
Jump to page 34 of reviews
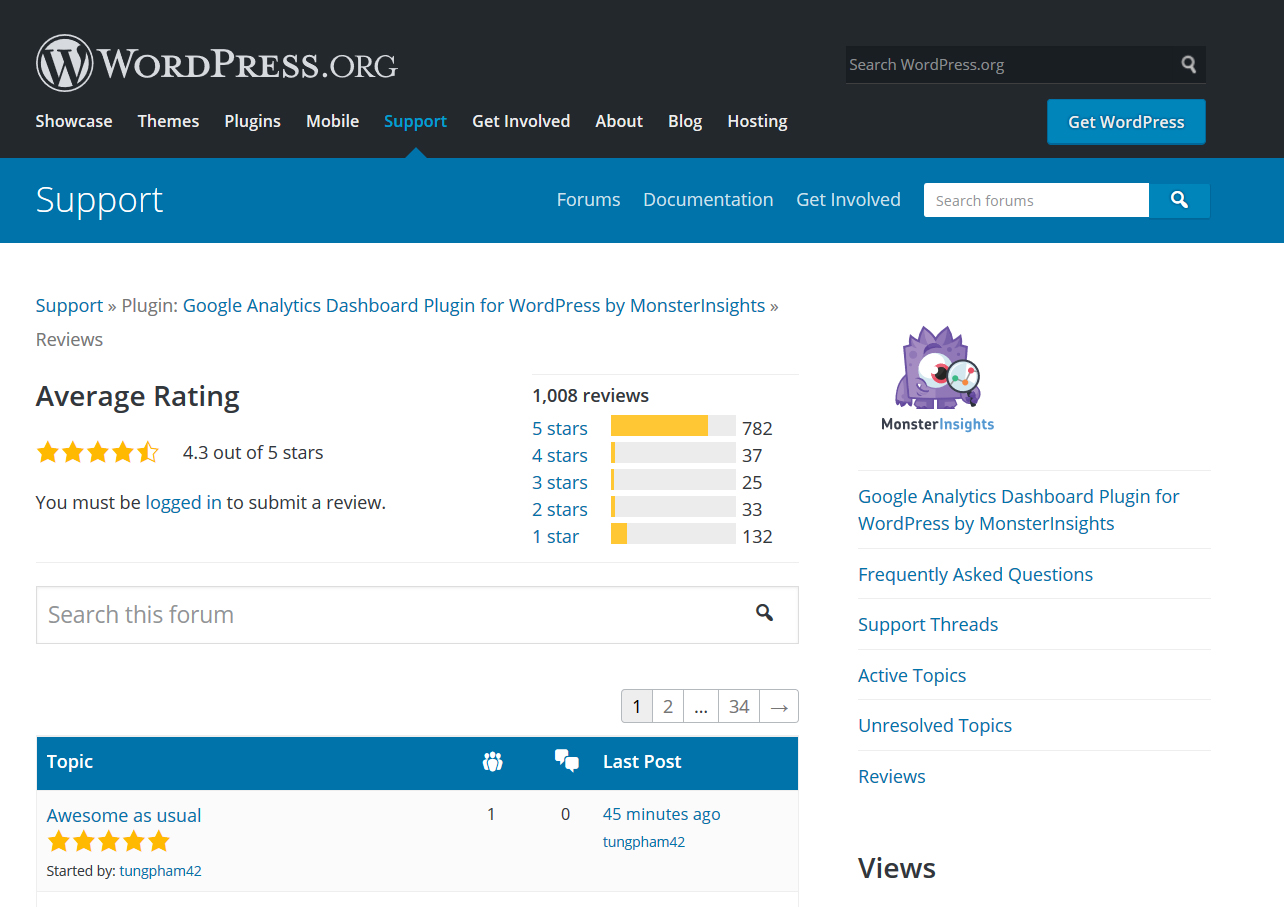[x=739, y=706]
